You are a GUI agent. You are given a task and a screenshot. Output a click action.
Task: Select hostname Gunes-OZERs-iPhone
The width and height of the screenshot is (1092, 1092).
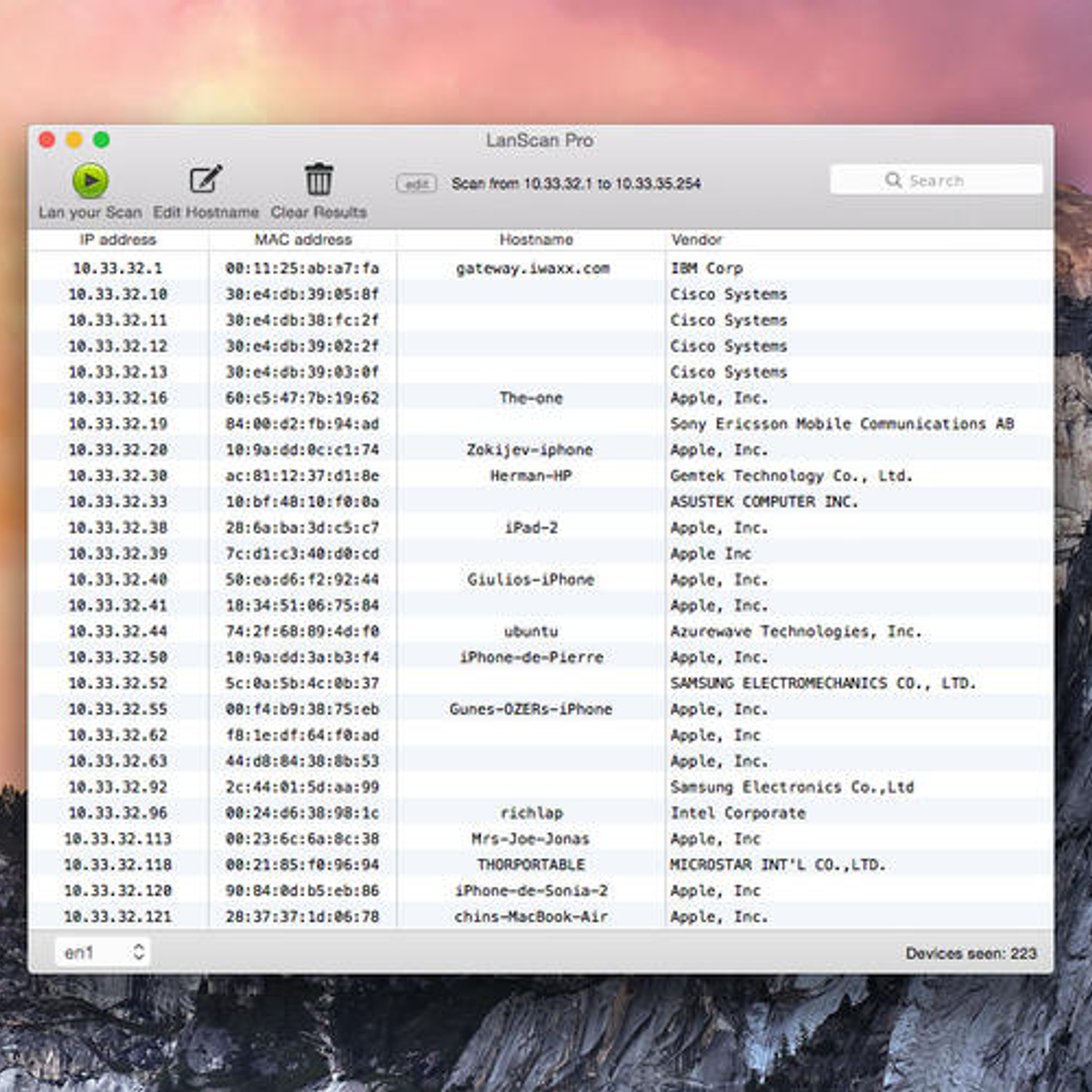coord(531,710)
